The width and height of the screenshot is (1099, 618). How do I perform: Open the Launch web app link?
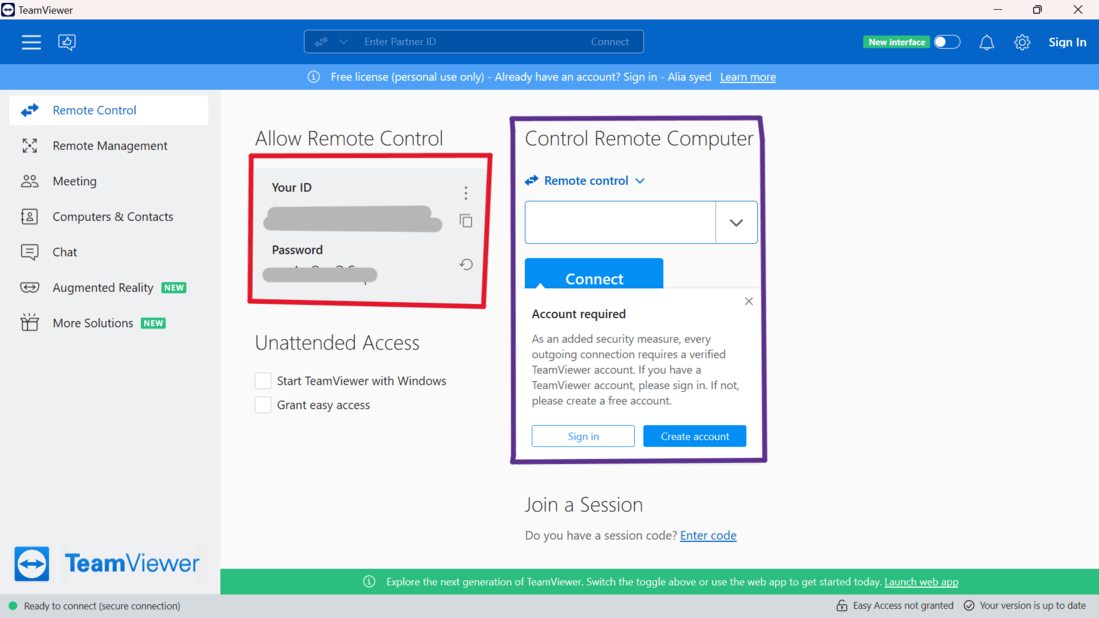point(921,582)
